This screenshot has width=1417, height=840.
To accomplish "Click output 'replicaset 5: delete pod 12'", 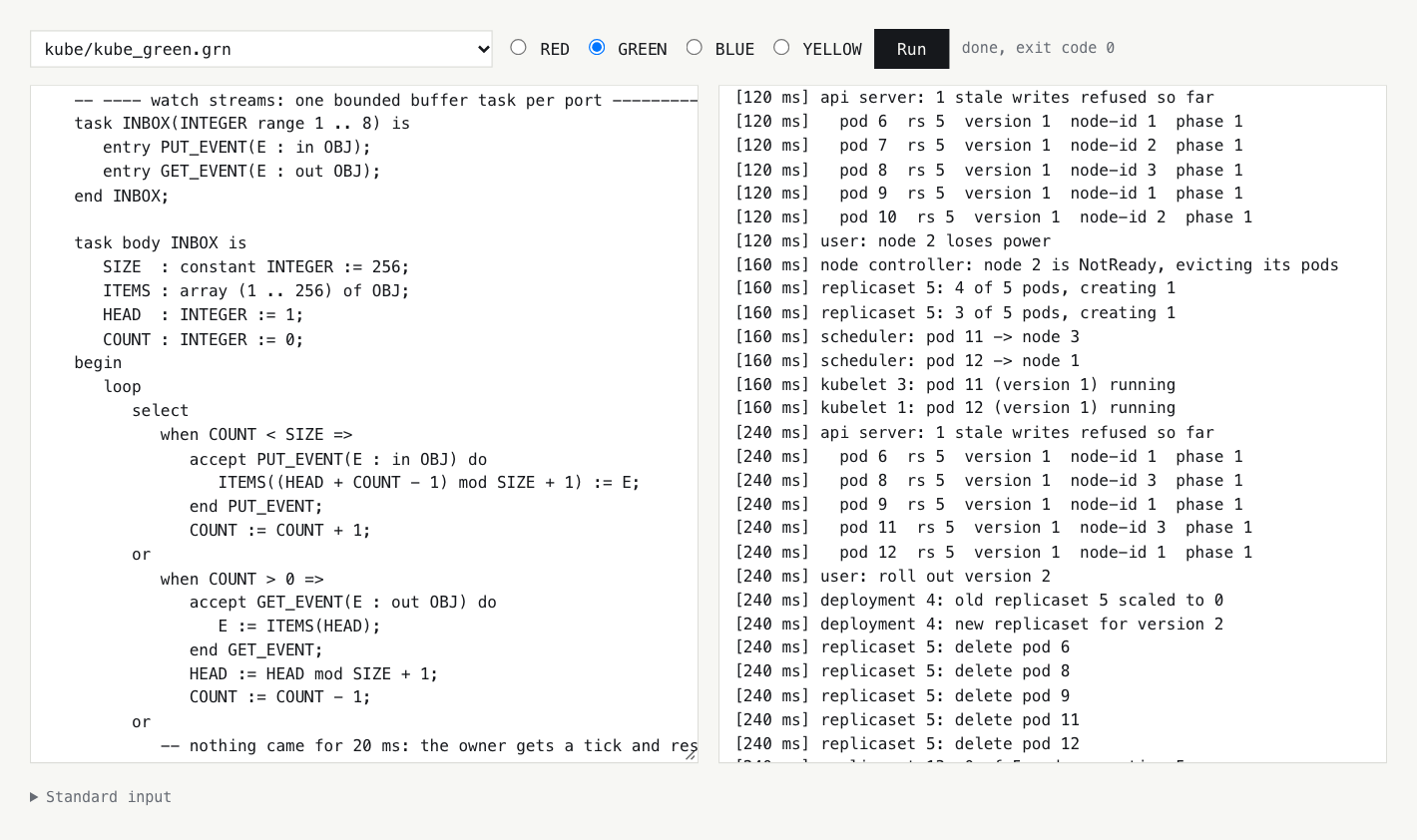I will point(907,744).
